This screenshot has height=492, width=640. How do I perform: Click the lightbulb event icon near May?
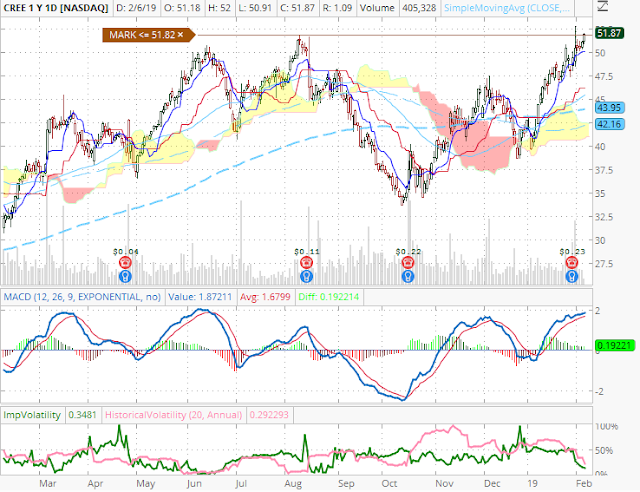click(126, 276)
